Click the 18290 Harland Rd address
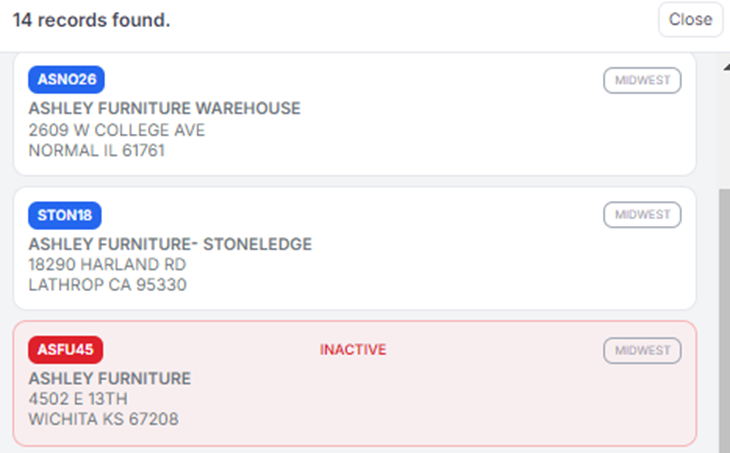 pyautogui.click(x=108, y=265)
